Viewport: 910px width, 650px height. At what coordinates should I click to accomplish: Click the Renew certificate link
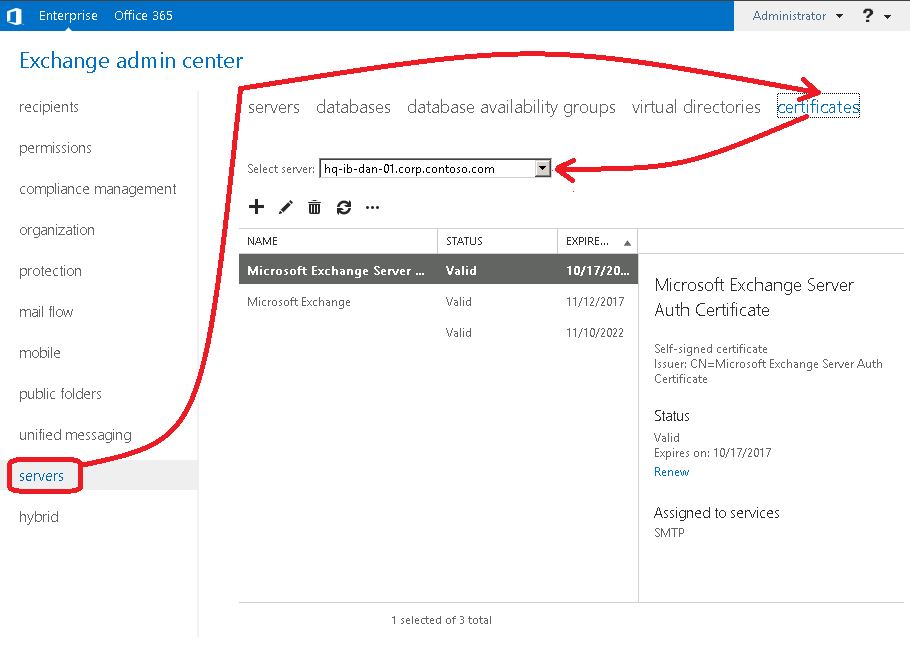click(x=671, y=472)
